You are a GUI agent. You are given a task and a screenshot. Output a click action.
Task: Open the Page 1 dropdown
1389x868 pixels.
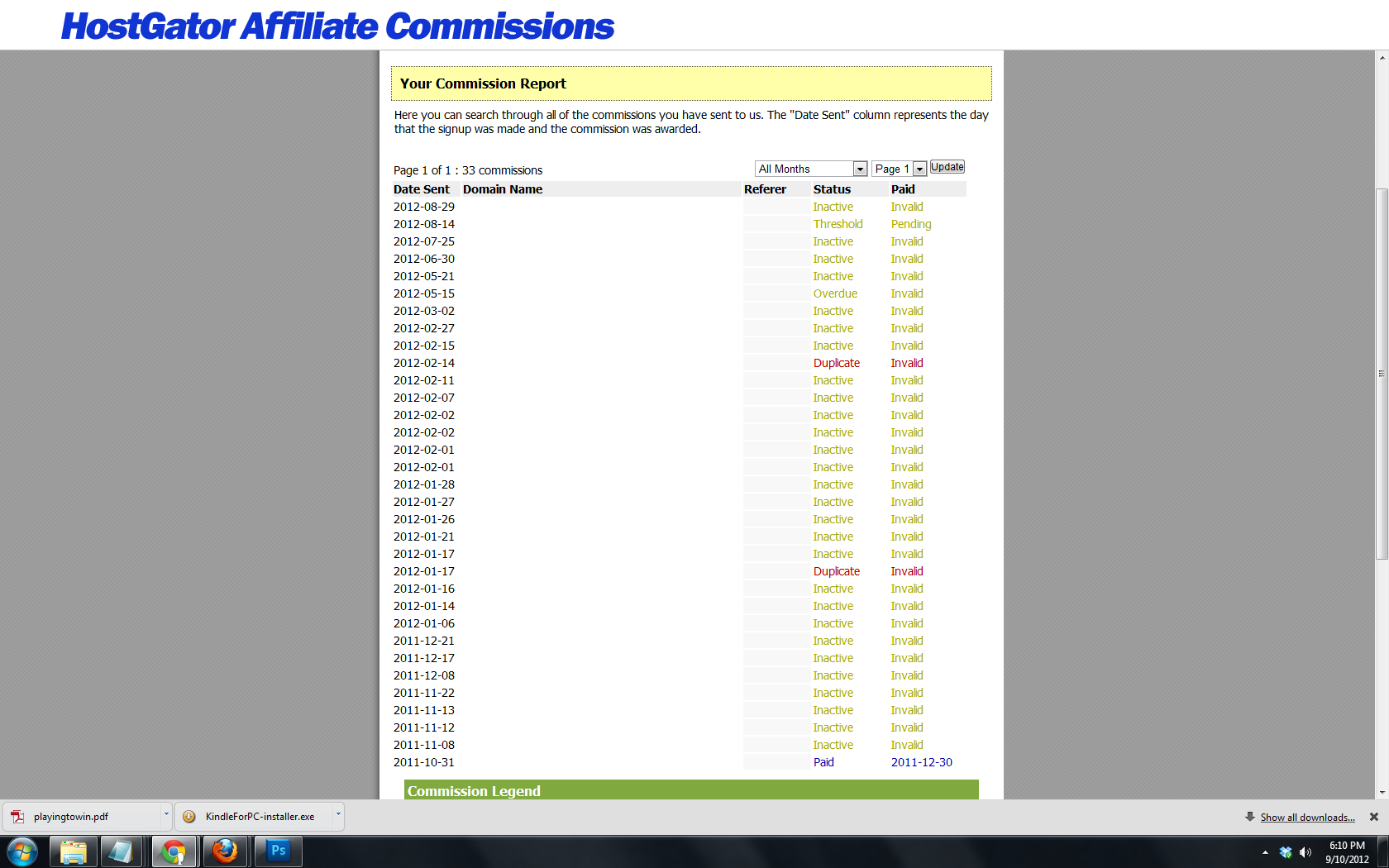tap(899, 169)
